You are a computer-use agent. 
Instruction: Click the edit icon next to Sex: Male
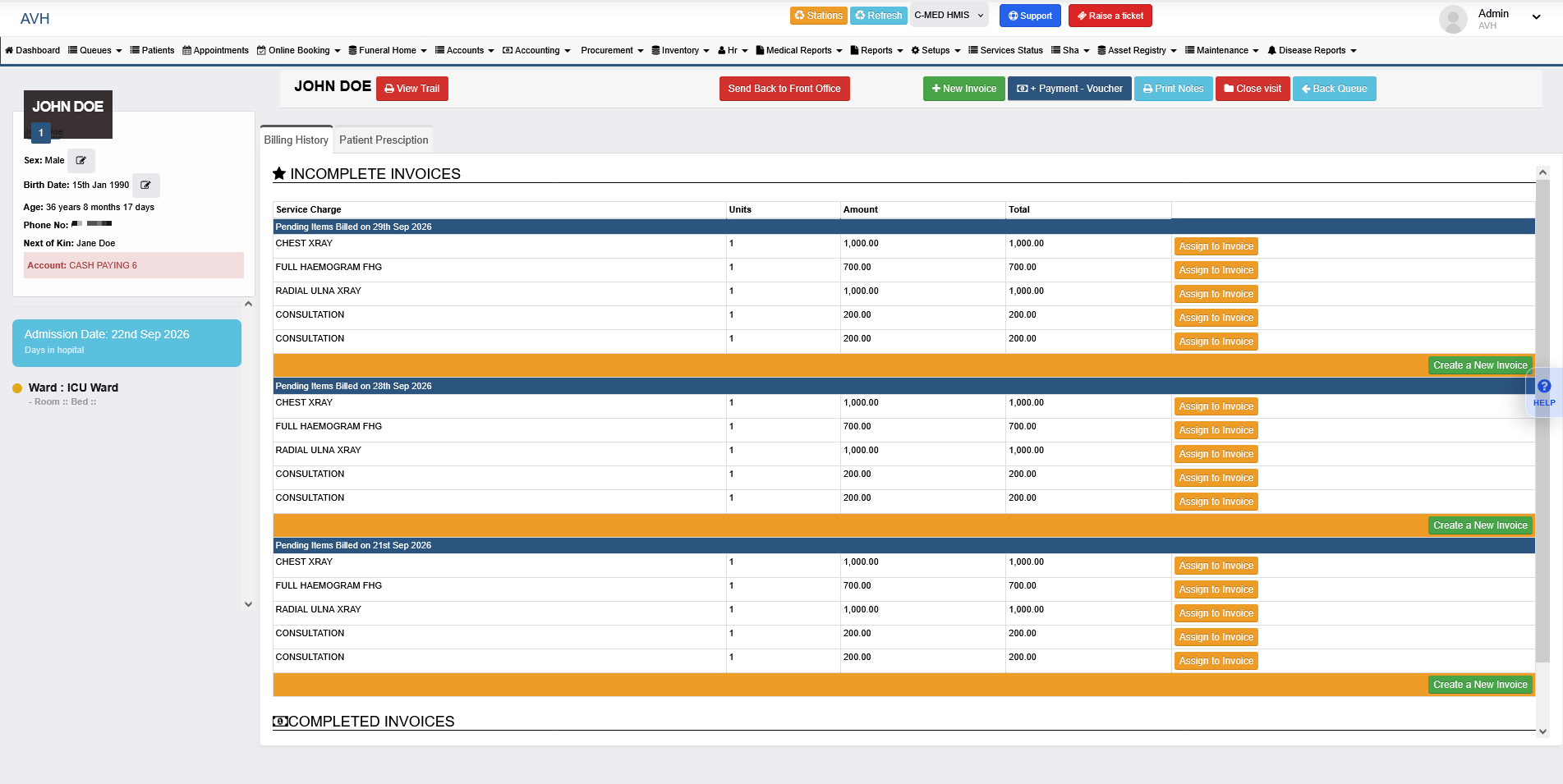(x=81, y=161)
